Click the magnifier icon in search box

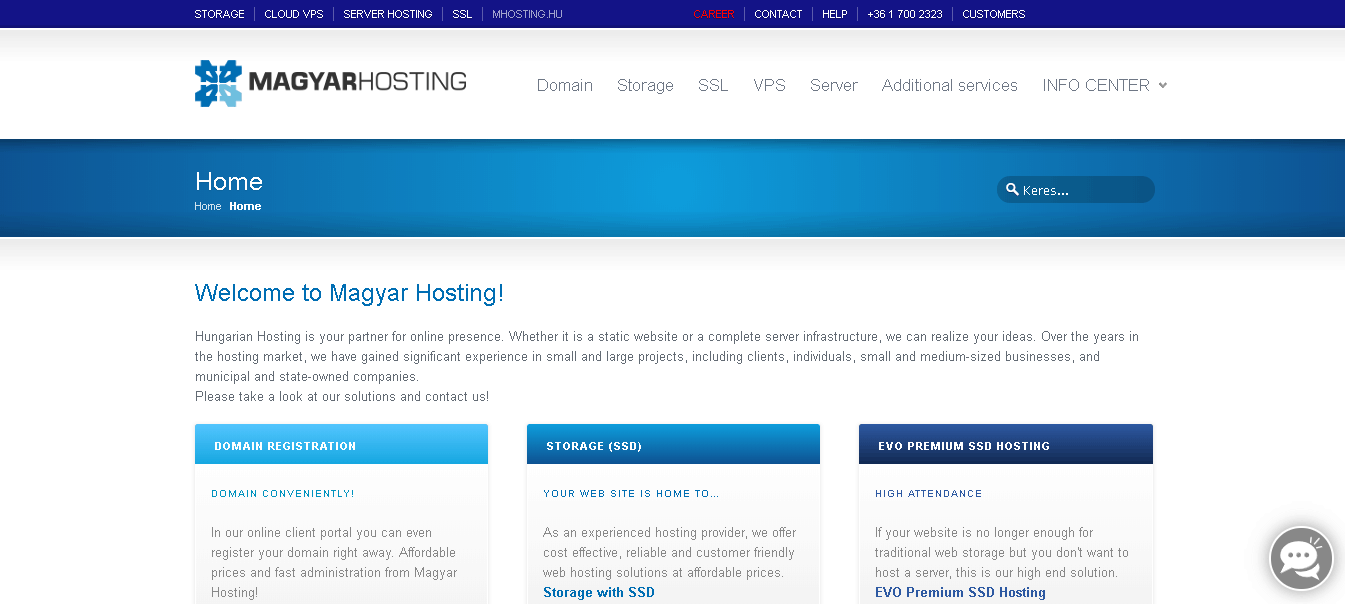1012,189
